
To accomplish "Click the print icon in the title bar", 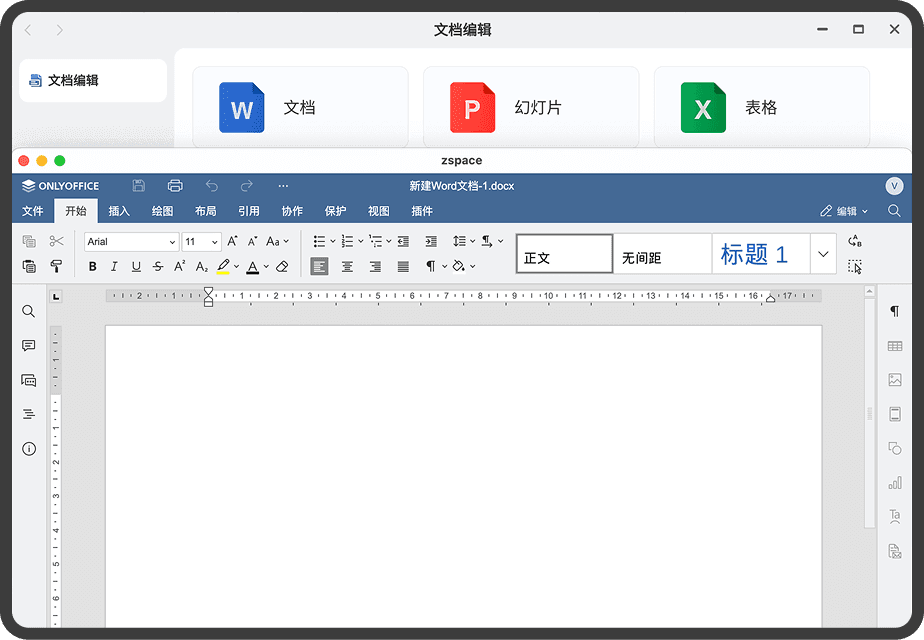I will point(175,186).
